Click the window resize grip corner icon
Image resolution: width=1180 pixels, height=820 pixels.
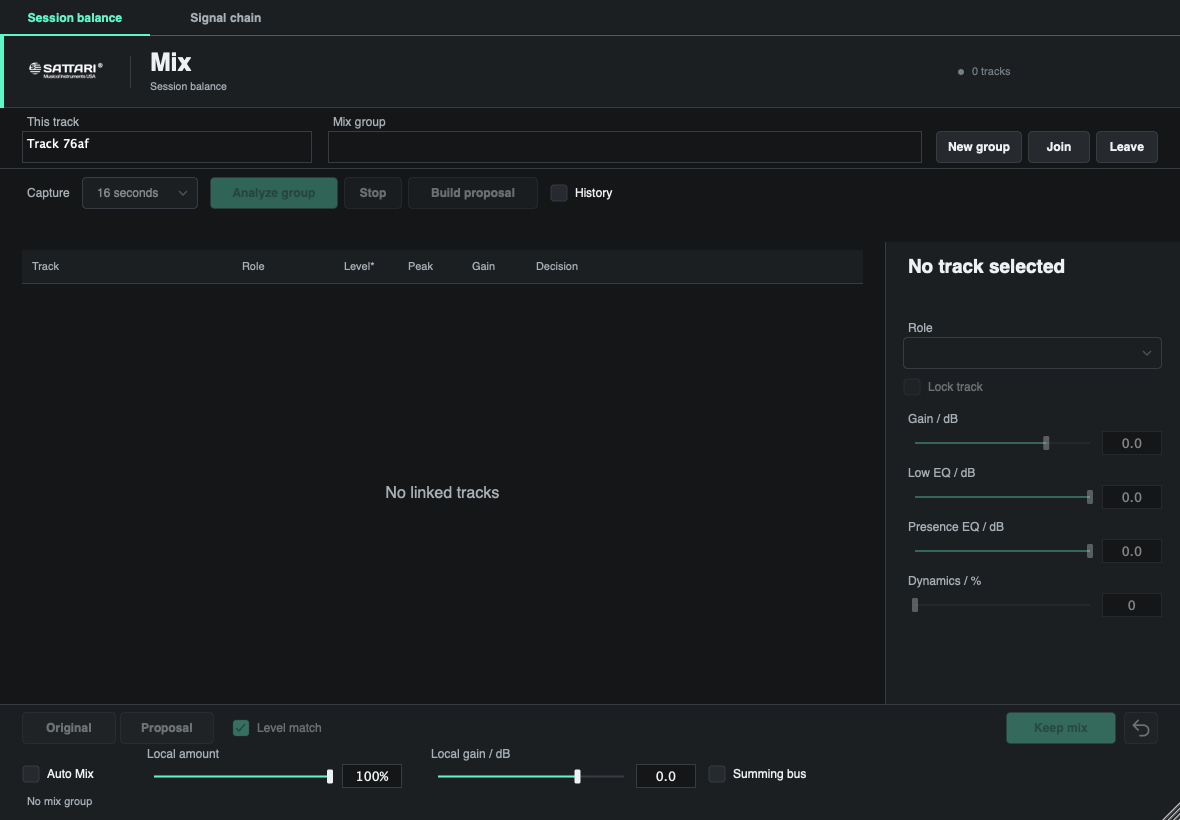1169,809
